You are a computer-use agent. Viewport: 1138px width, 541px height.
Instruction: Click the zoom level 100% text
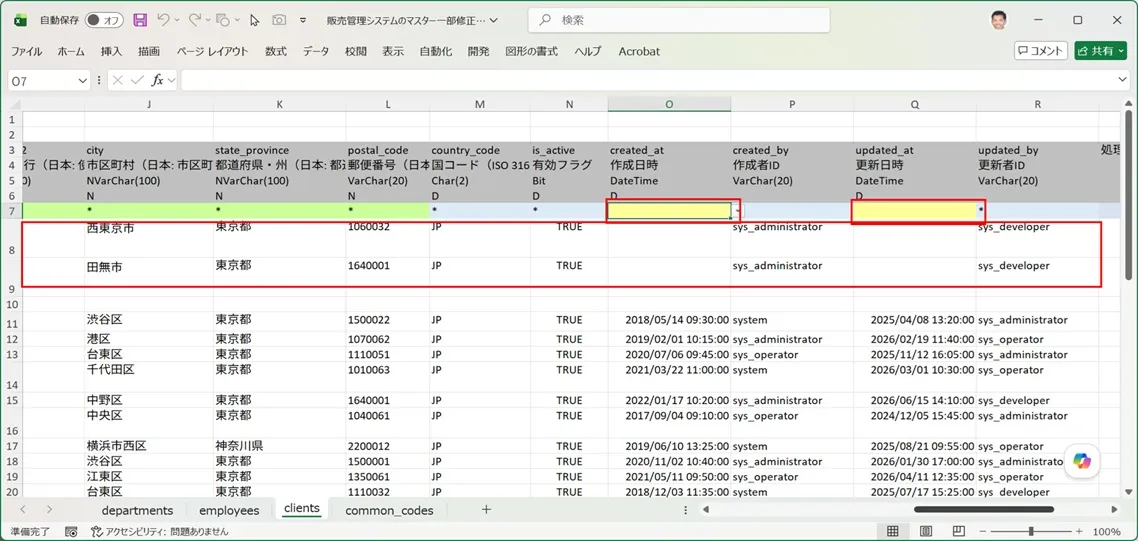point(1107,532)
